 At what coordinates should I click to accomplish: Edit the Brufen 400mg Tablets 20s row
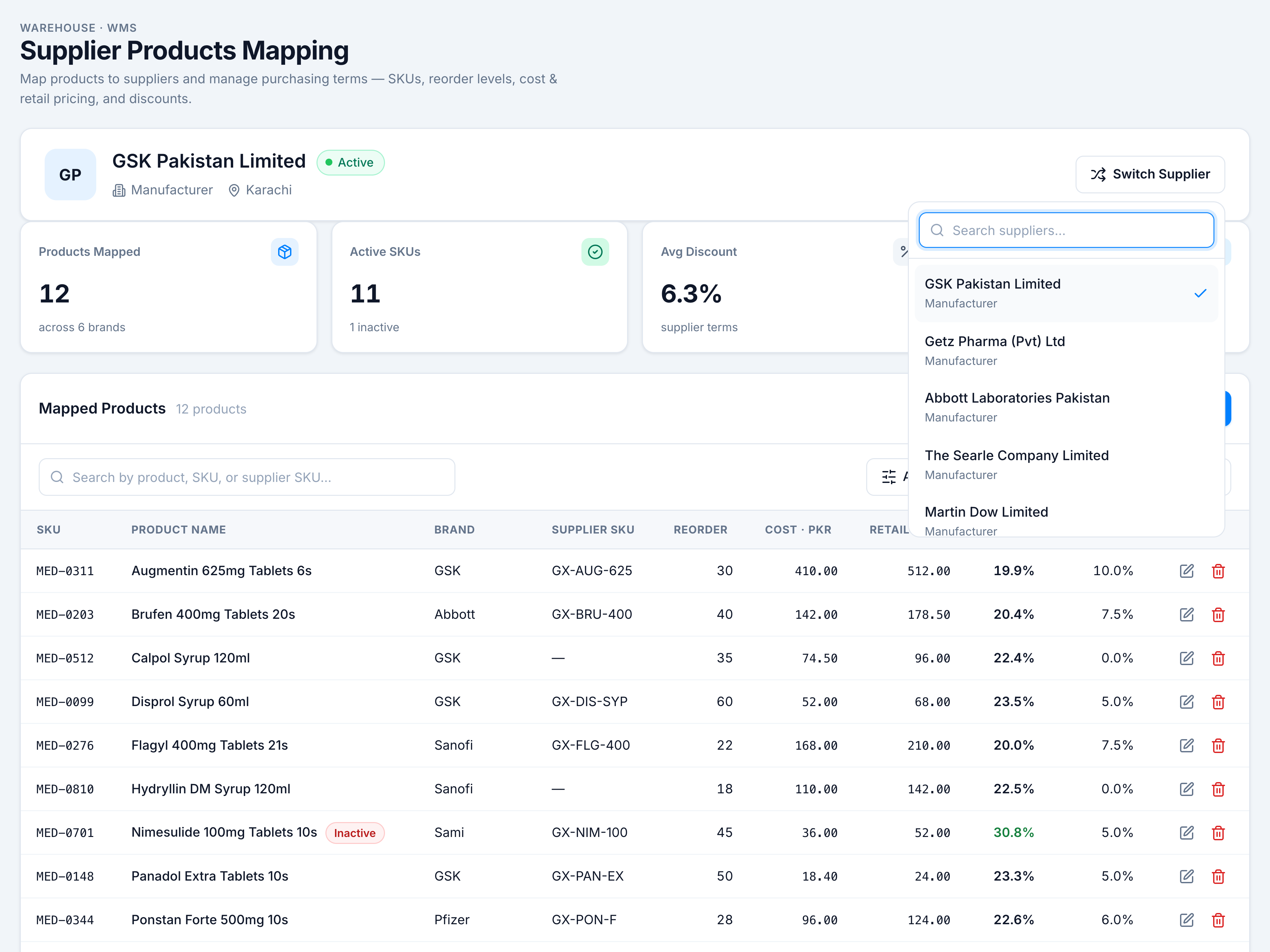[1187, 615]
